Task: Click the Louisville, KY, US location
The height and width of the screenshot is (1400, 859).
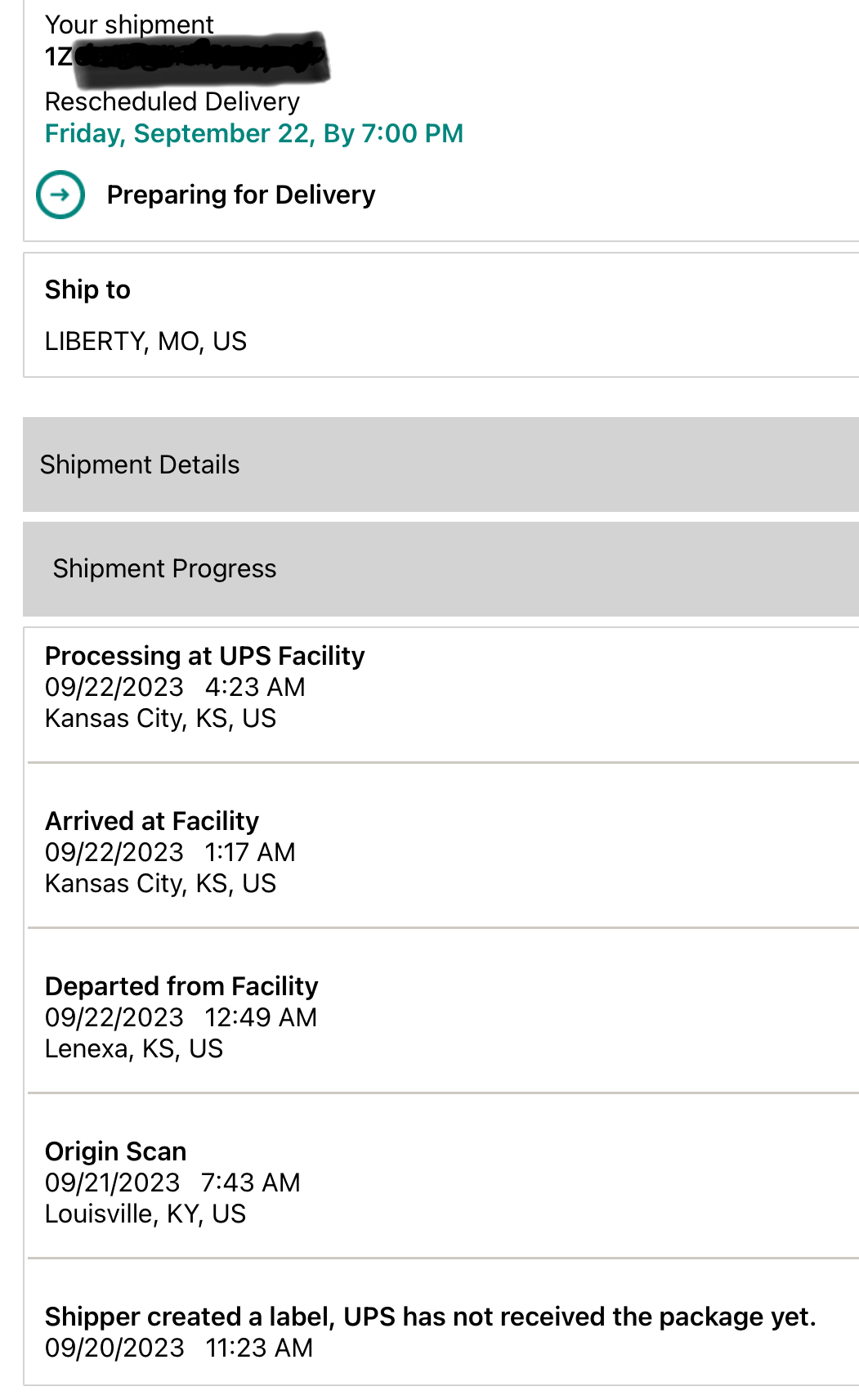Action: (145, 1214)
